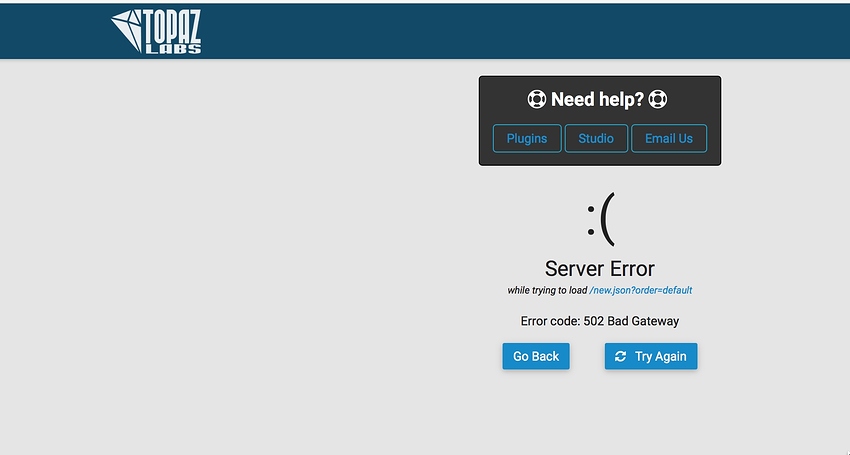
Task: Click the Server Error heading
Action: click(x=599, y=268)
